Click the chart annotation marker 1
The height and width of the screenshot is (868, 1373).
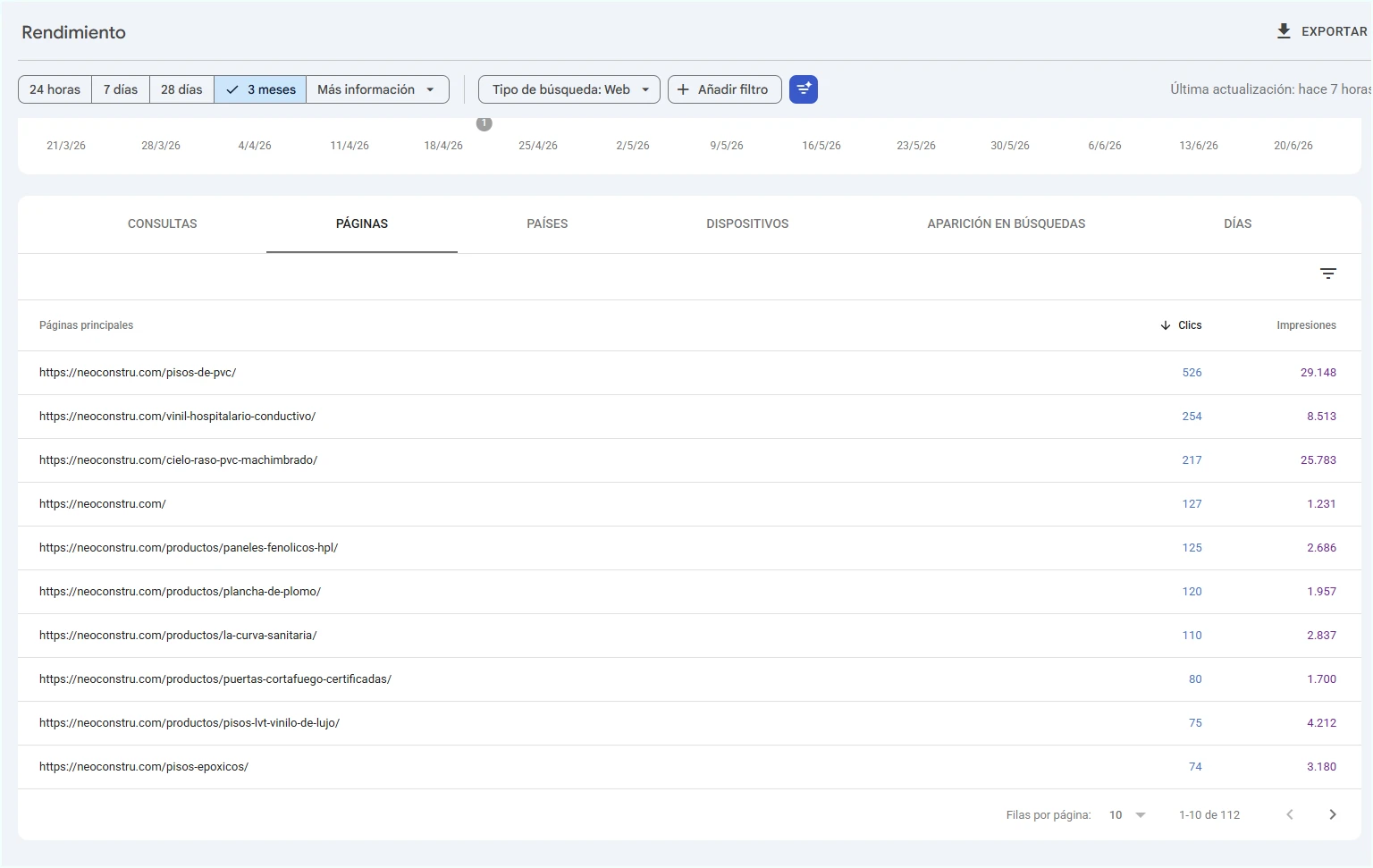tap(484, 123)
